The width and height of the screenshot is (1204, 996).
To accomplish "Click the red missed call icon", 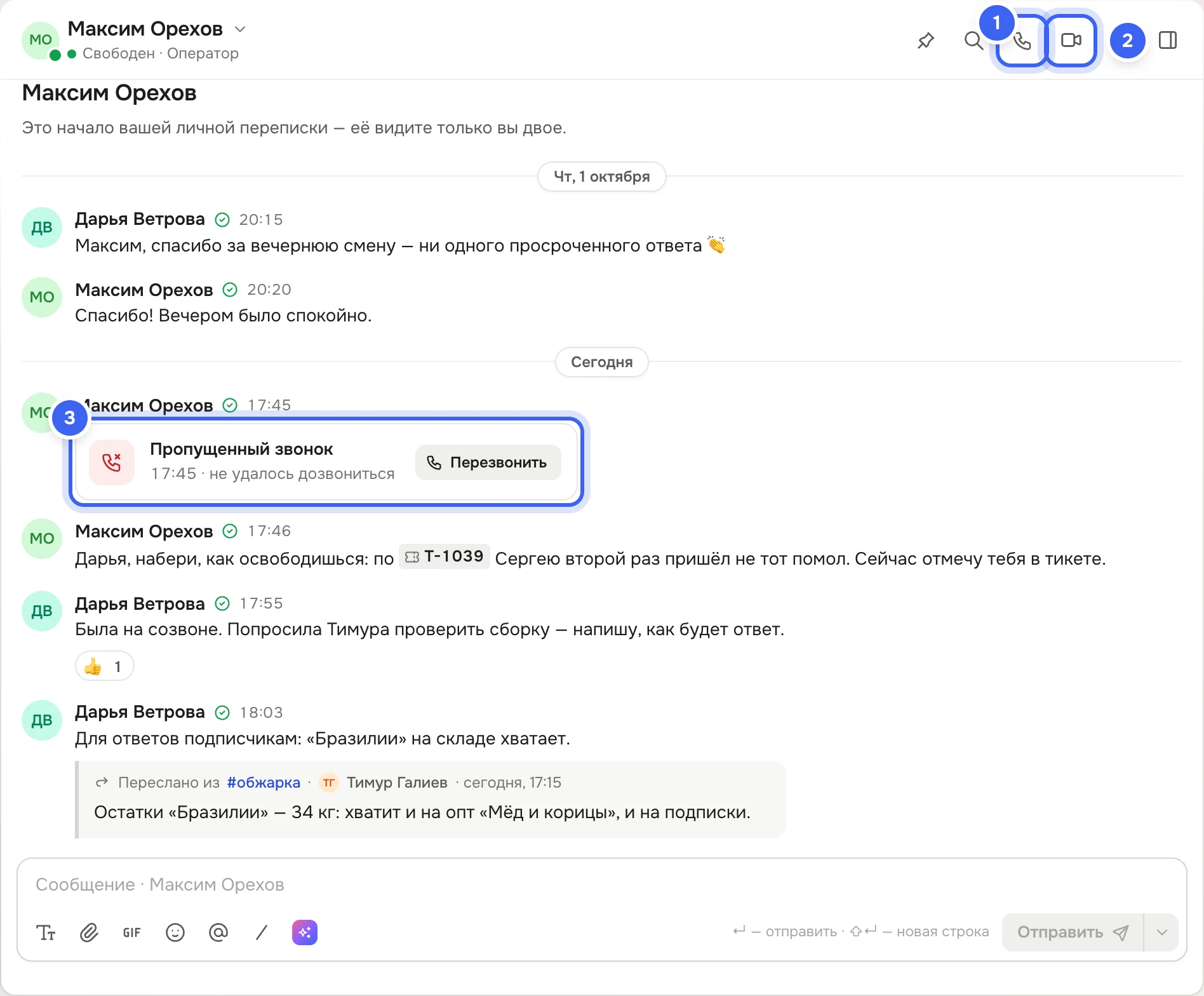I will tap(112, 462).
